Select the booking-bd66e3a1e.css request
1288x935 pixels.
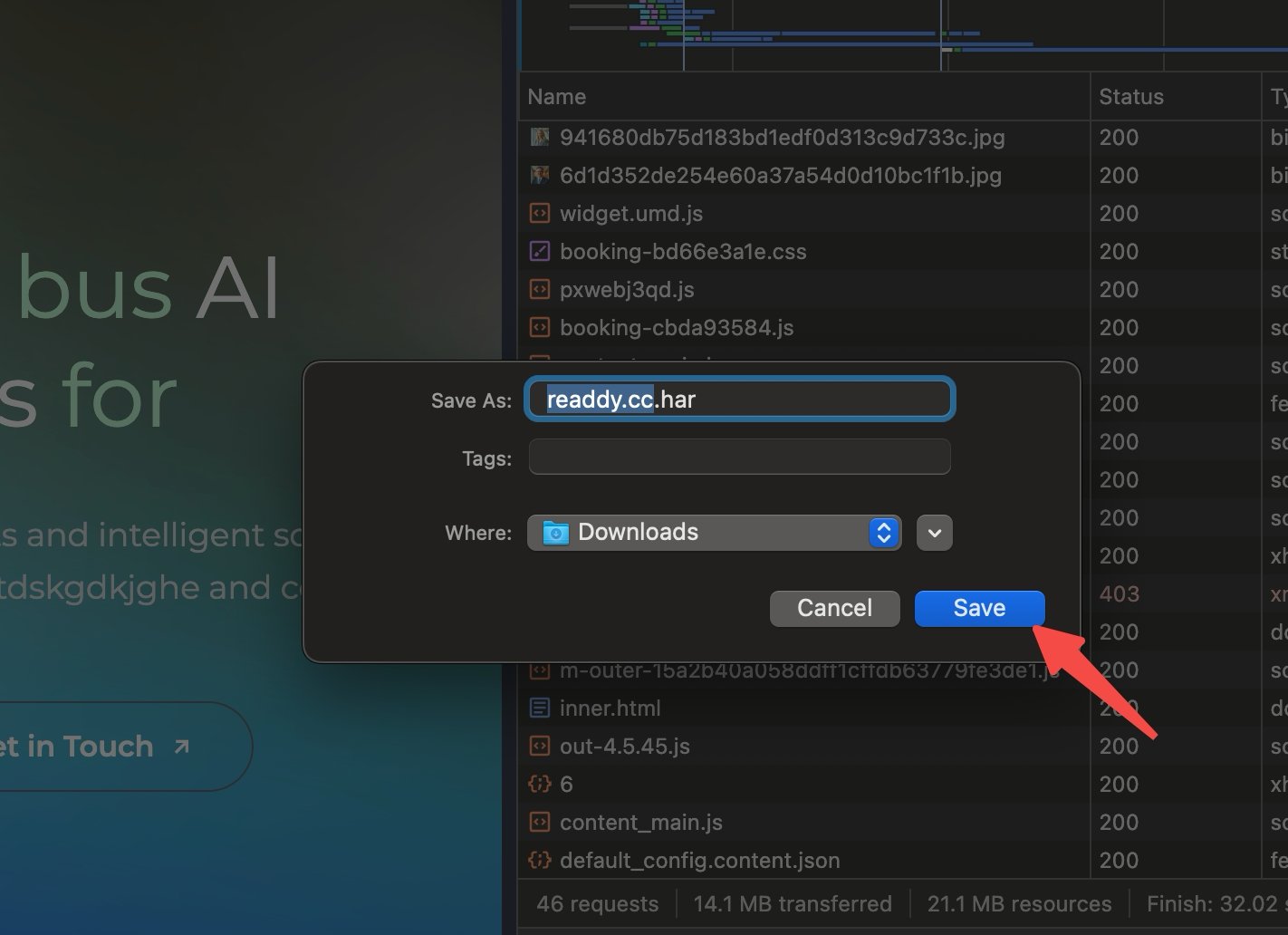click(x=683, y=252)
